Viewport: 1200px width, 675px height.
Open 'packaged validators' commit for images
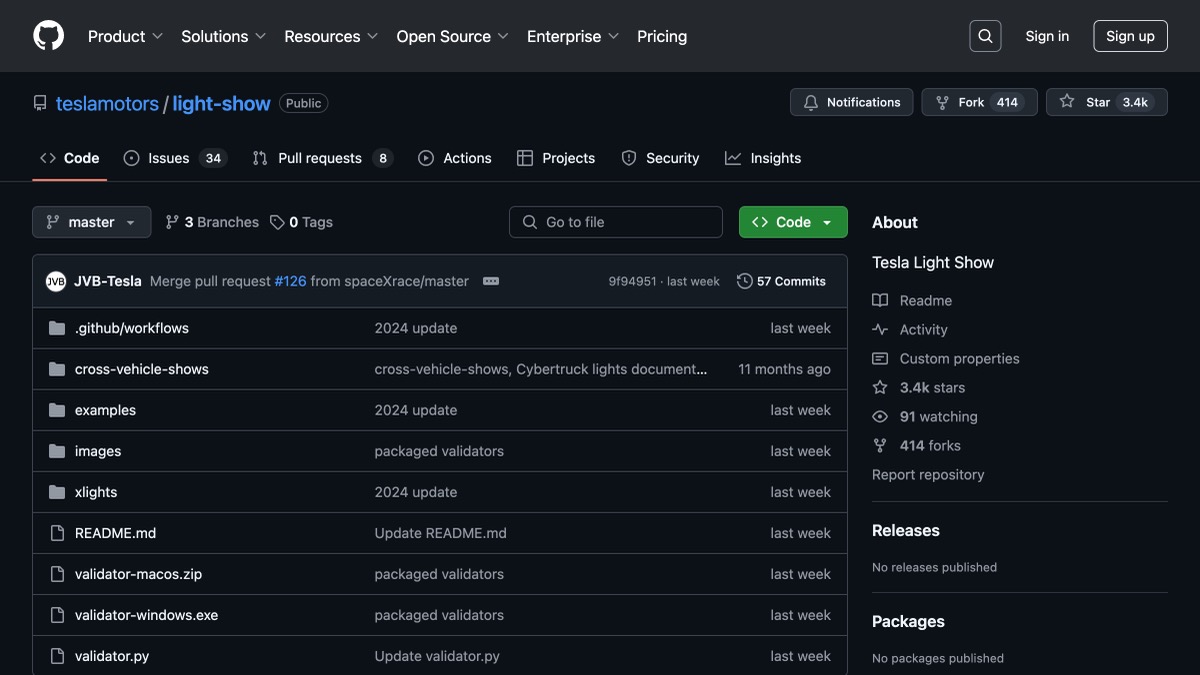pos(439,451)
